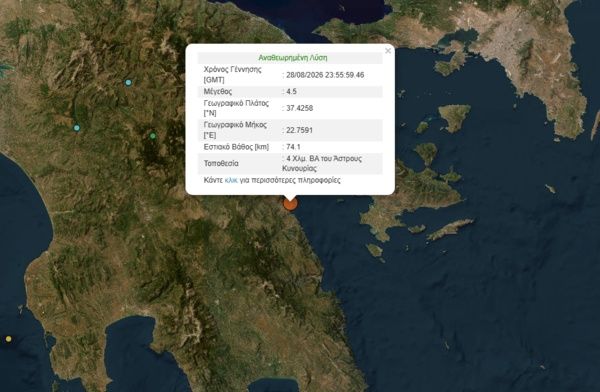600x392 pixels.
Task: Open the κλικ link for more information
Action: 231,180
